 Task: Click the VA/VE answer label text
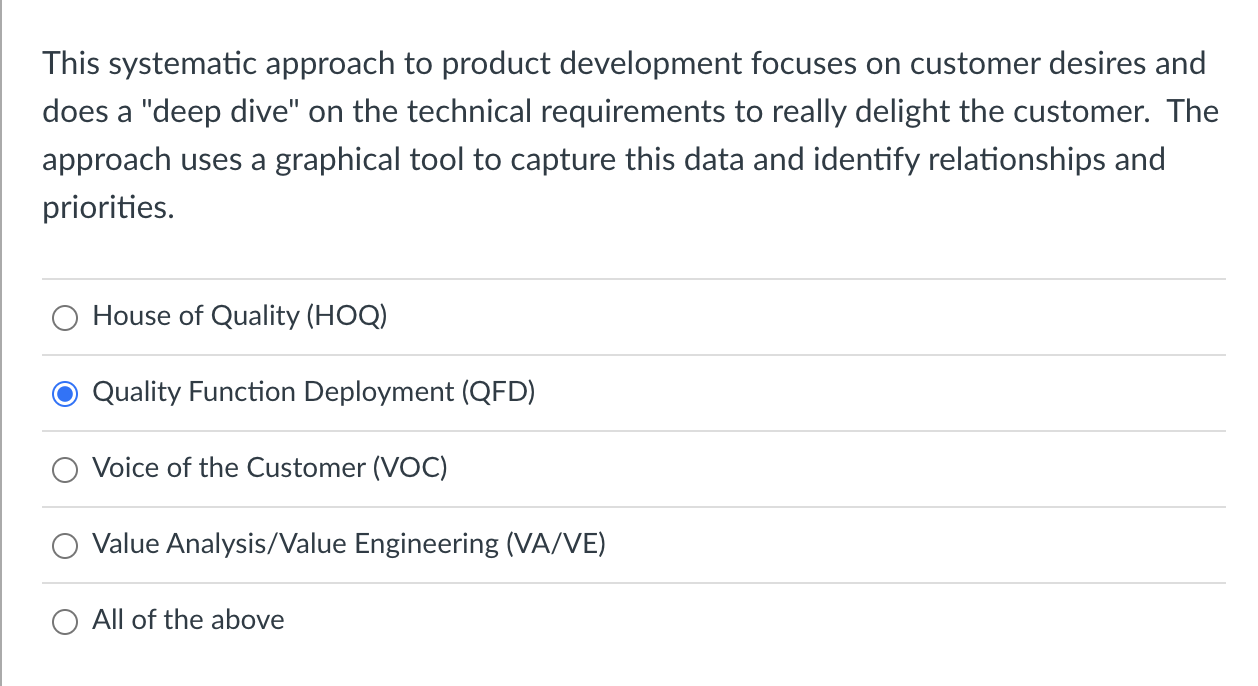[349, 544]
